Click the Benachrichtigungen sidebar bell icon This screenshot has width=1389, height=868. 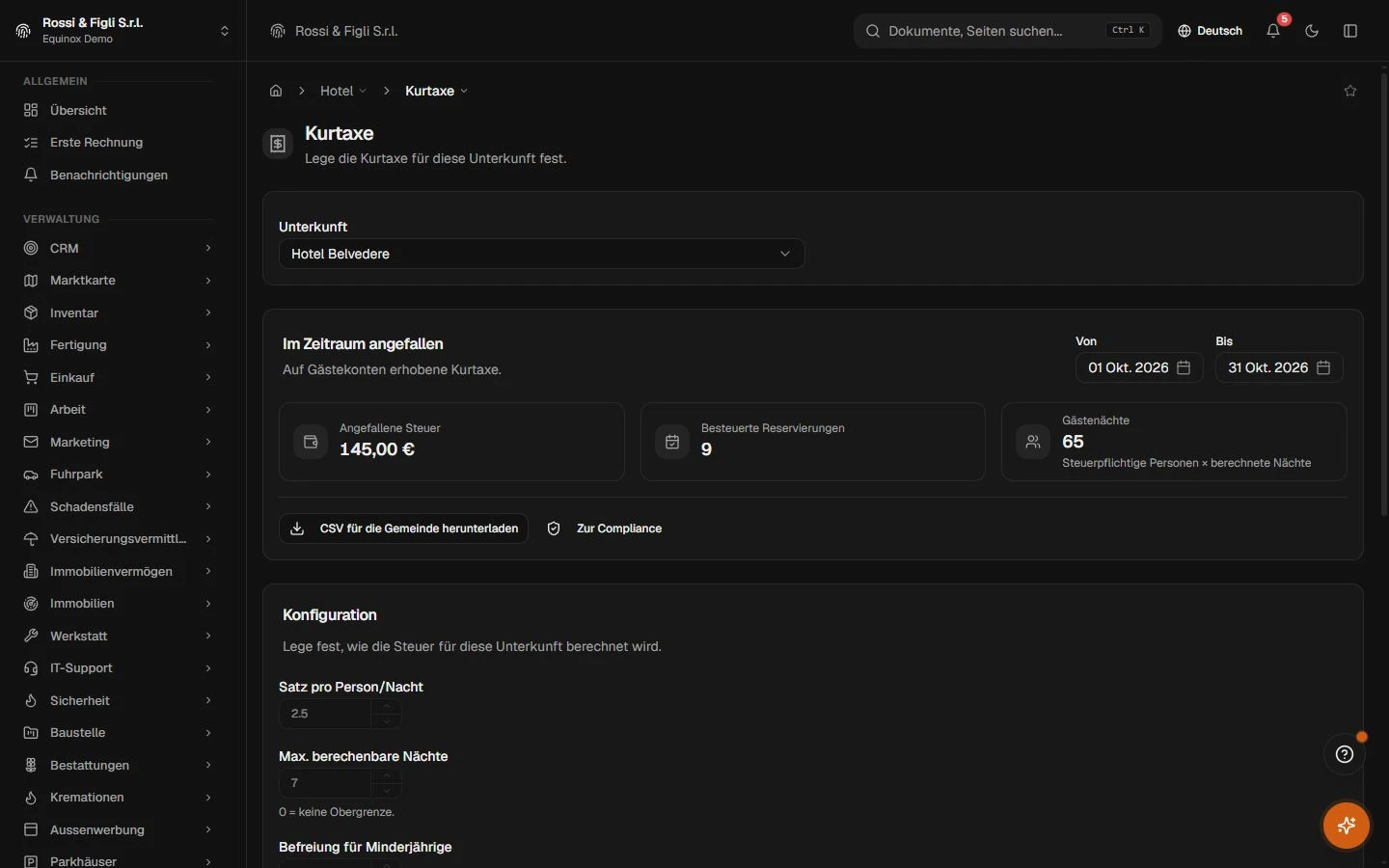point(31,175)
